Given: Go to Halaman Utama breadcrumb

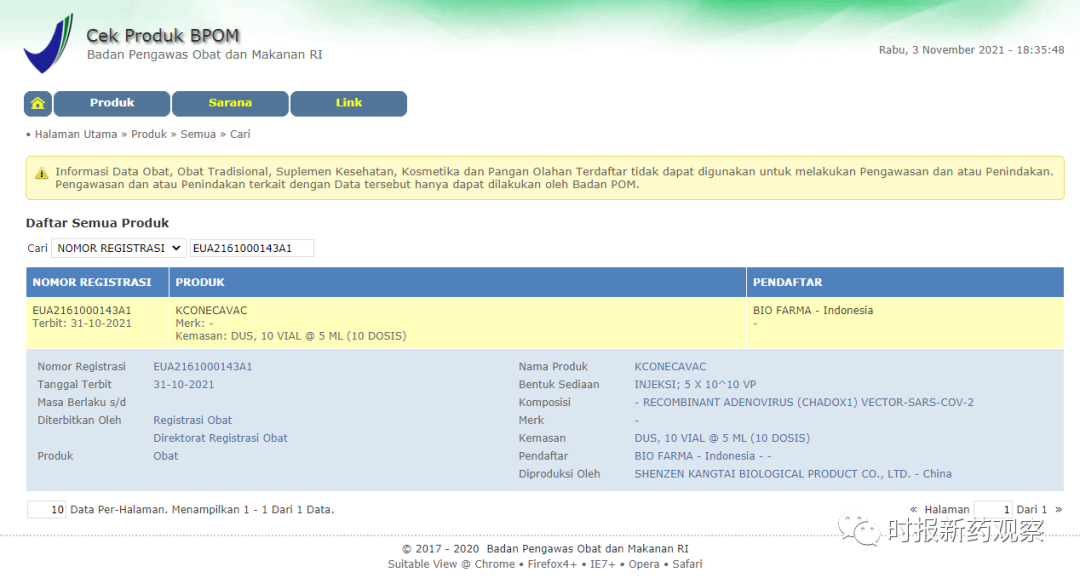Looking at the screenshot, I should pyautogui.click(x=76, y=134).
